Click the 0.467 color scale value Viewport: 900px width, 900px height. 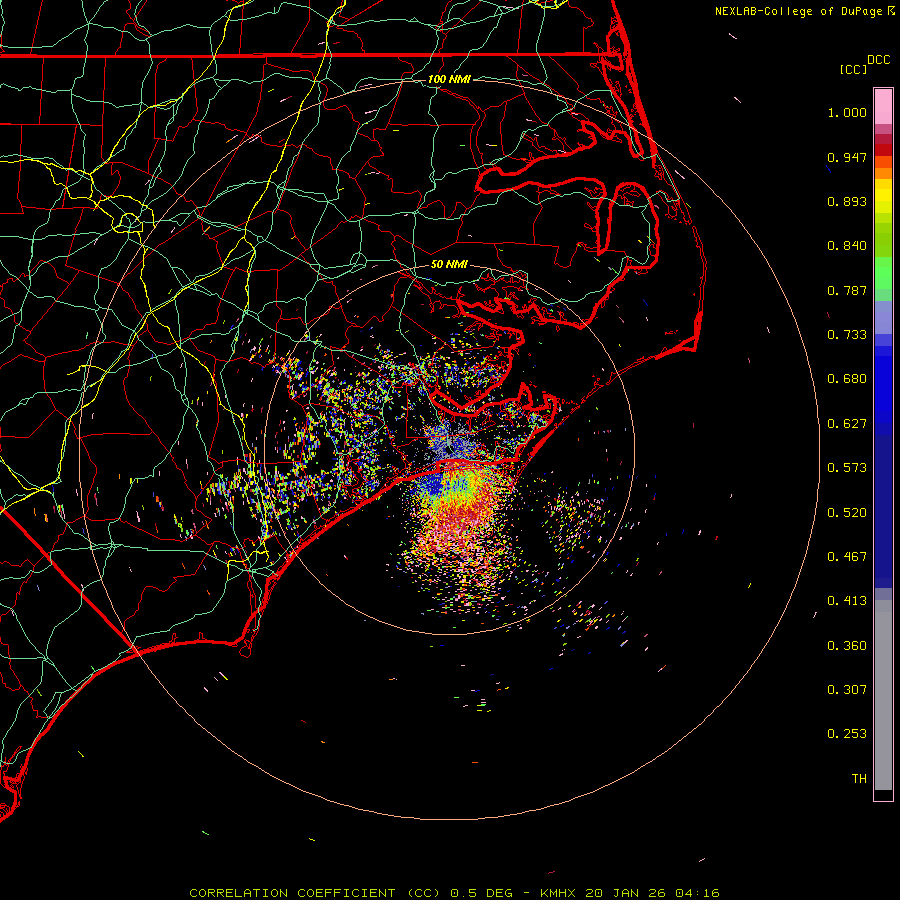(x=847, y=557)
